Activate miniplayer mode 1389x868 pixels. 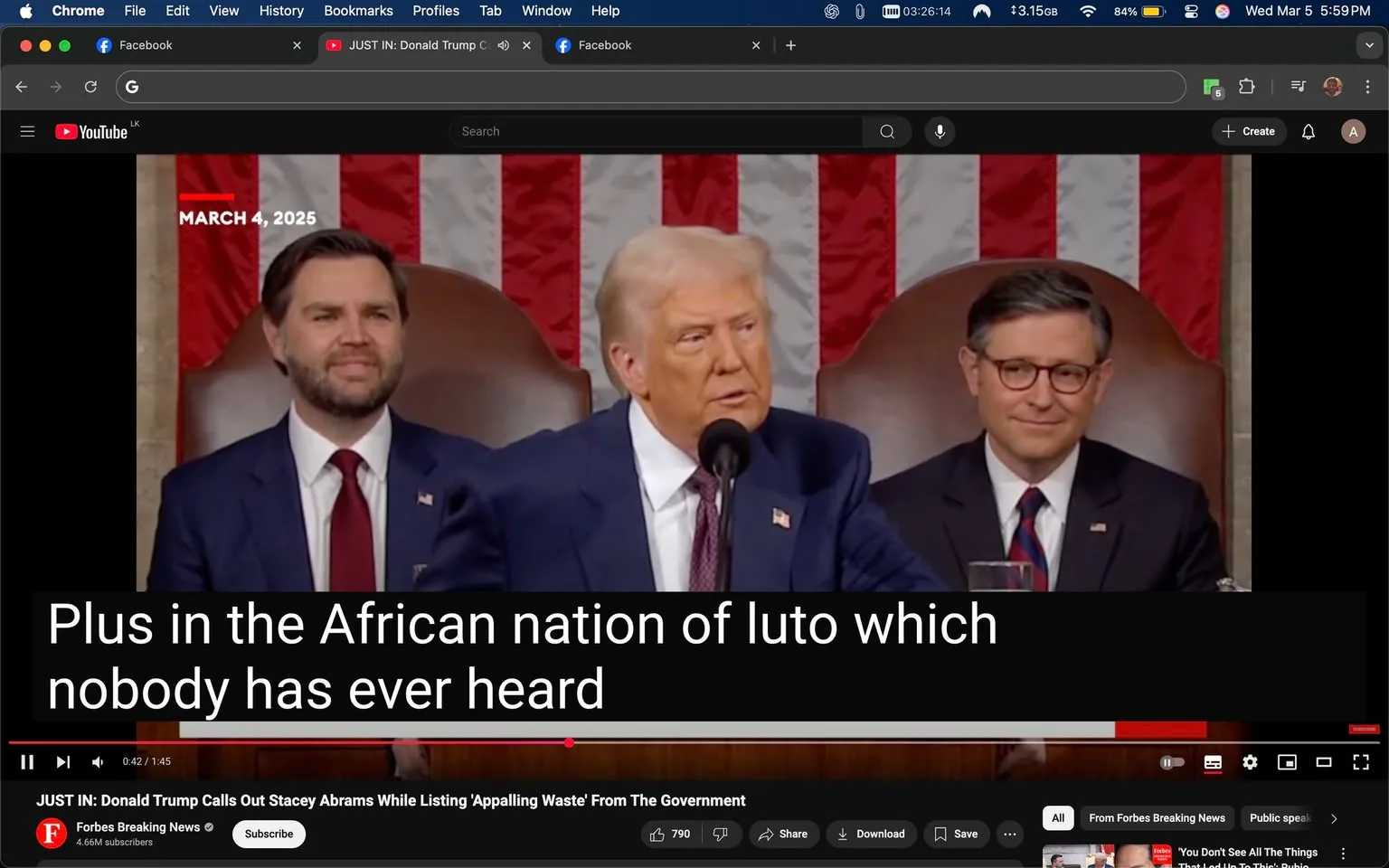[x=1287, y=762]
